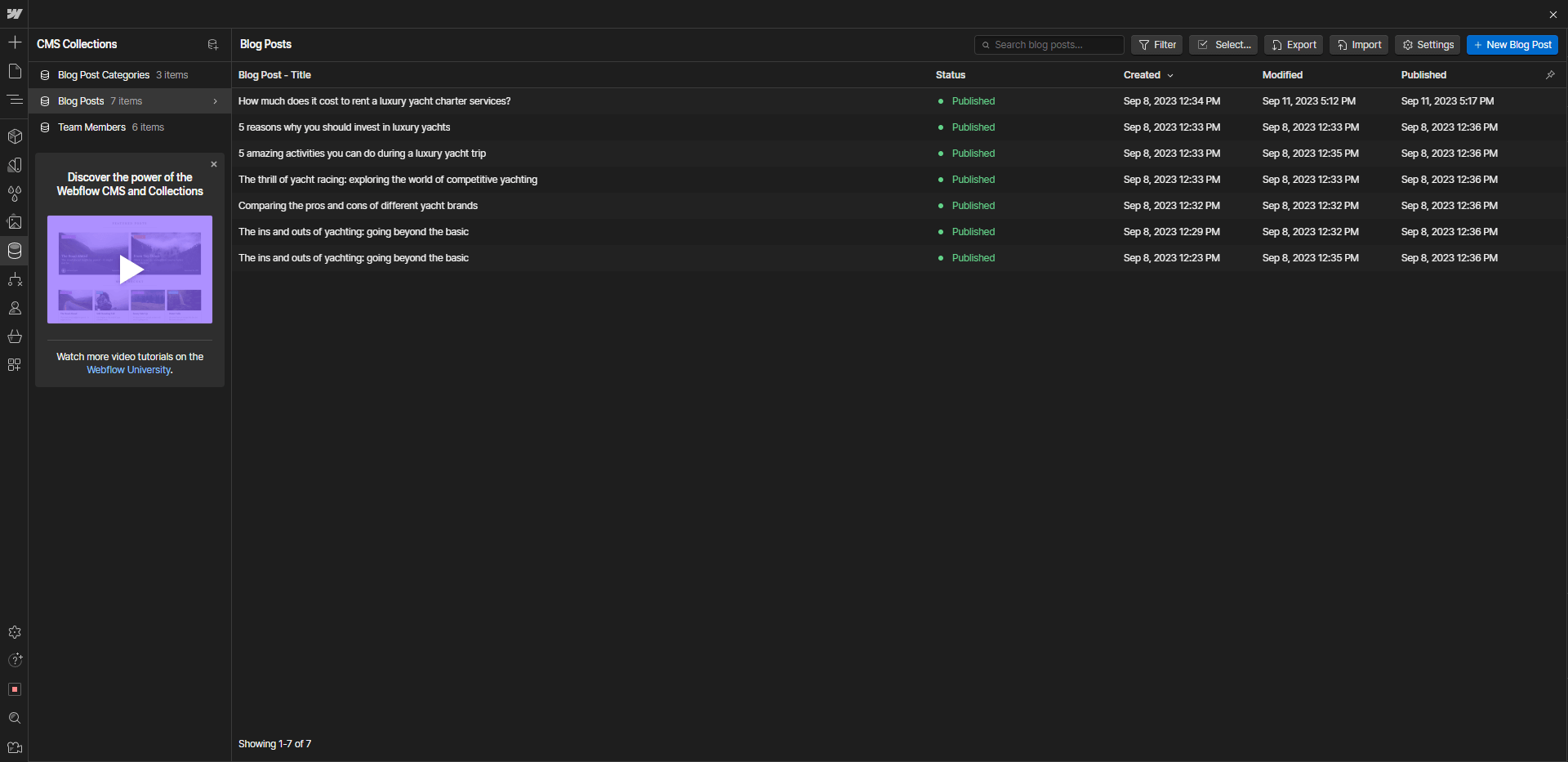Click the help question mark icon
The image size is (1568, 762).
point(15,660)
